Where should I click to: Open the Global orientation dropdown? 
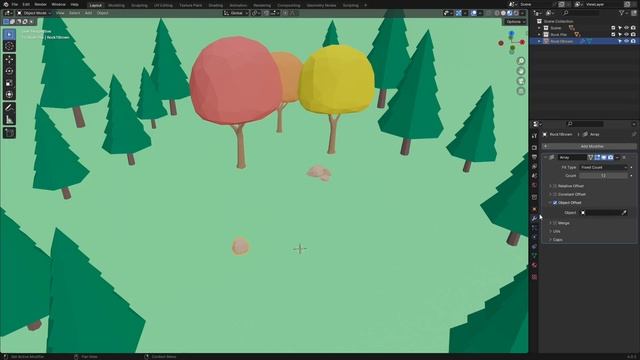(x=236, y=13)
